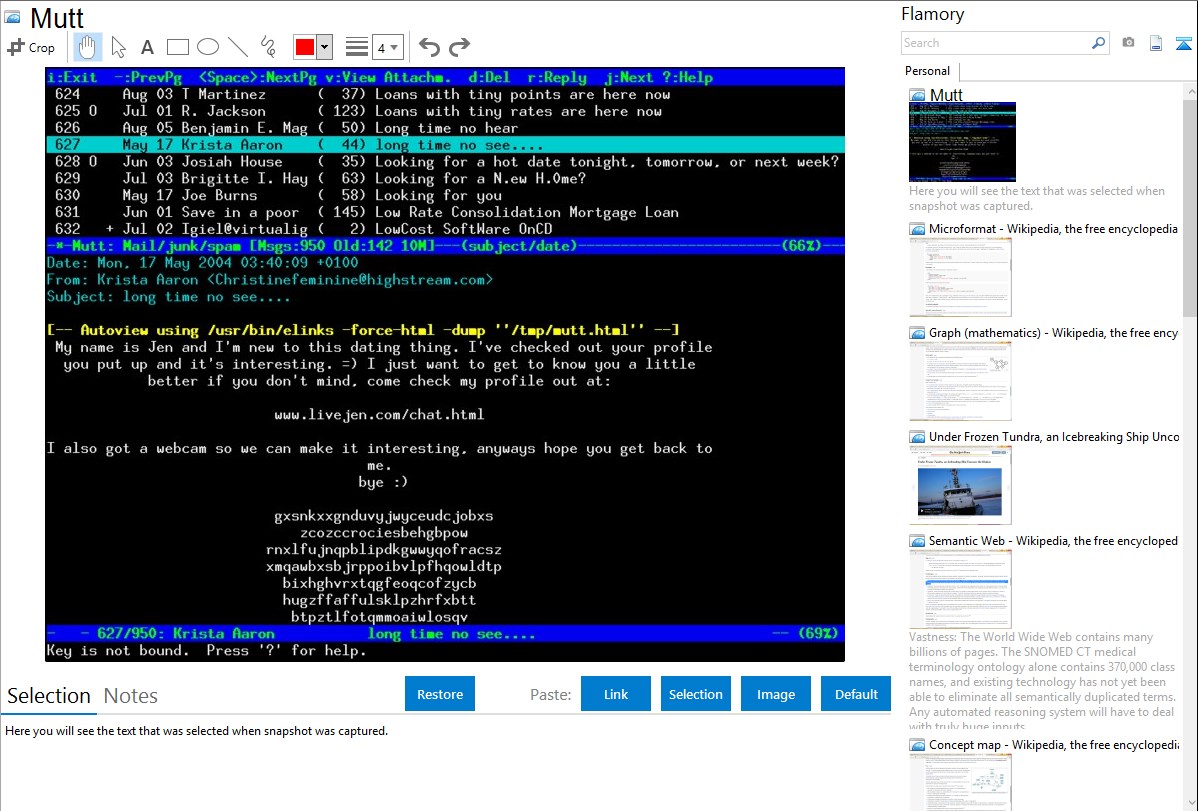This screenshot has width=1198, height=811.
Task: Select the text annotation tool
Action: click(x=147, y=47)
